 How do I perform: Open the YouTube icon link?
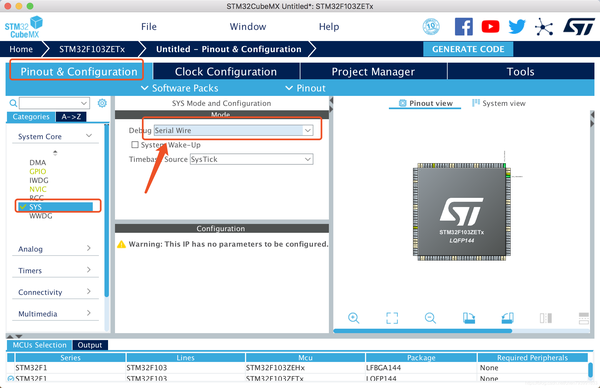490,27
